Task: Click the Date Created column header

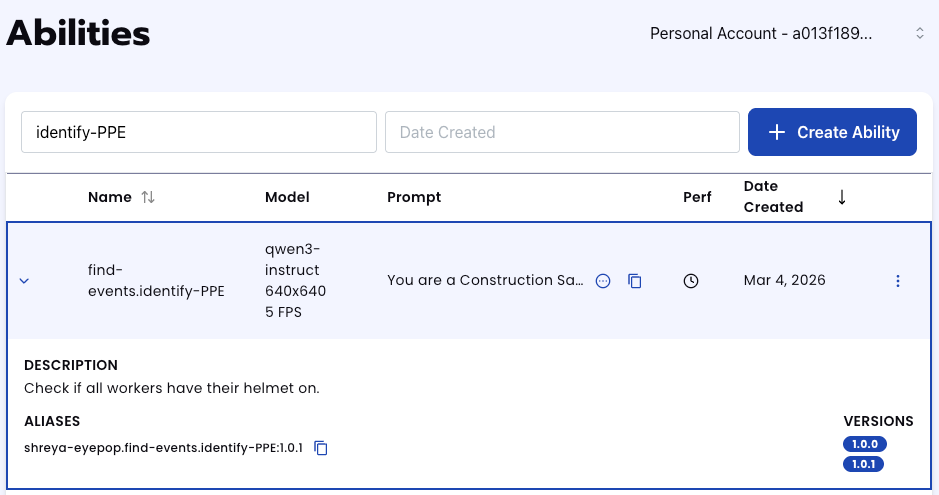Action: point(773,197)
